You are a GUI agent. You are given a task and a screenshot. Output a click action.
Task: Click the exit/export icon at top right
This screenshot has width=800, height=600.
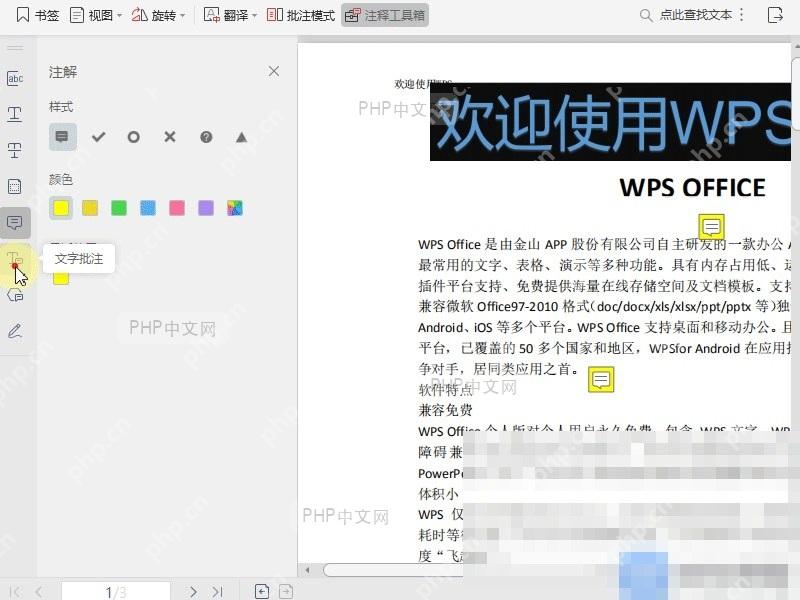click(775, 15)
